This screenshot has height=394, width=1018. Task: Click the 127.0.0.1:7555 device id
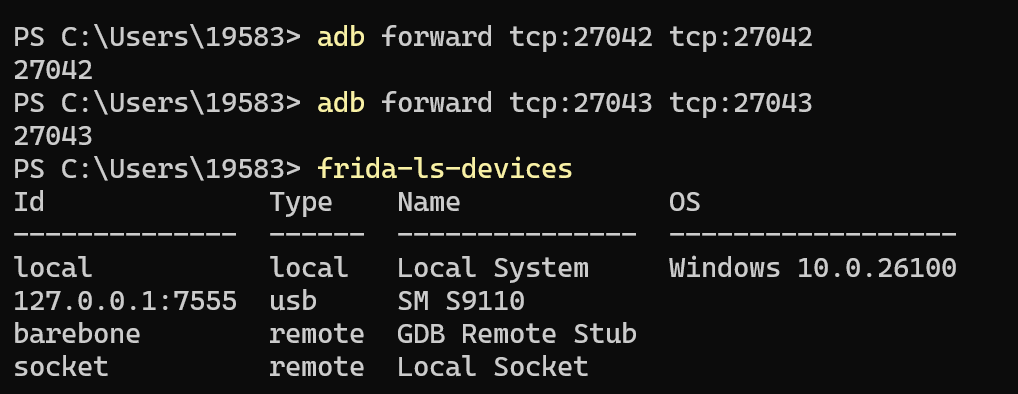coord(125,301)
